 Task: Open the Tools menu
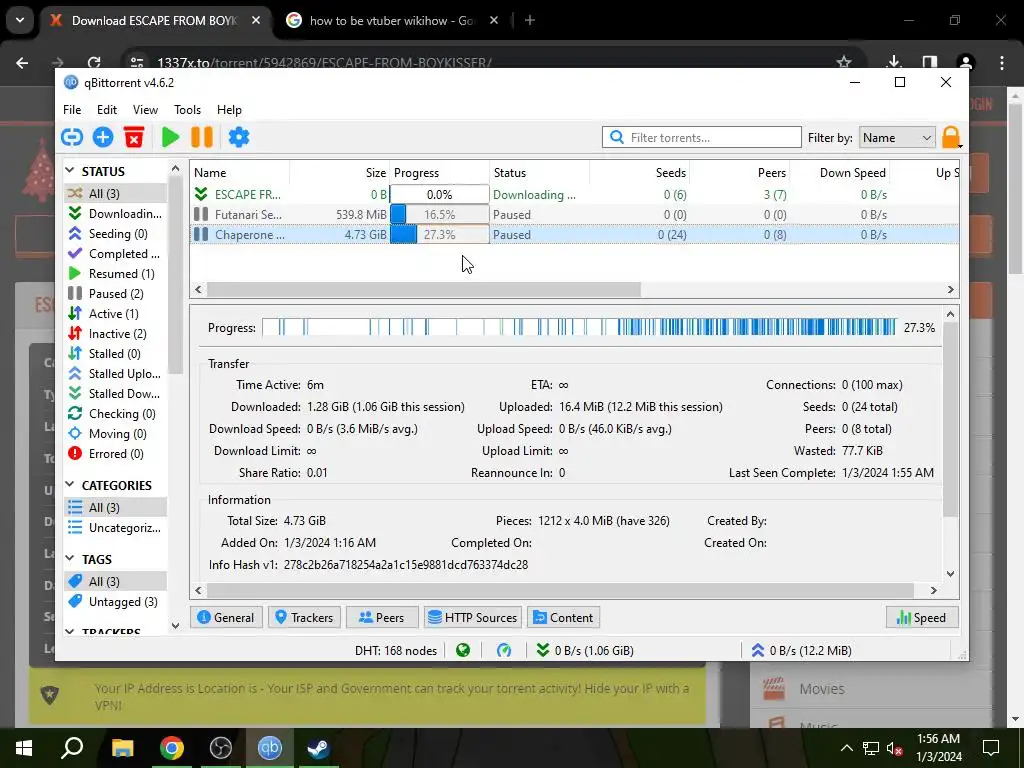[187, 110]
